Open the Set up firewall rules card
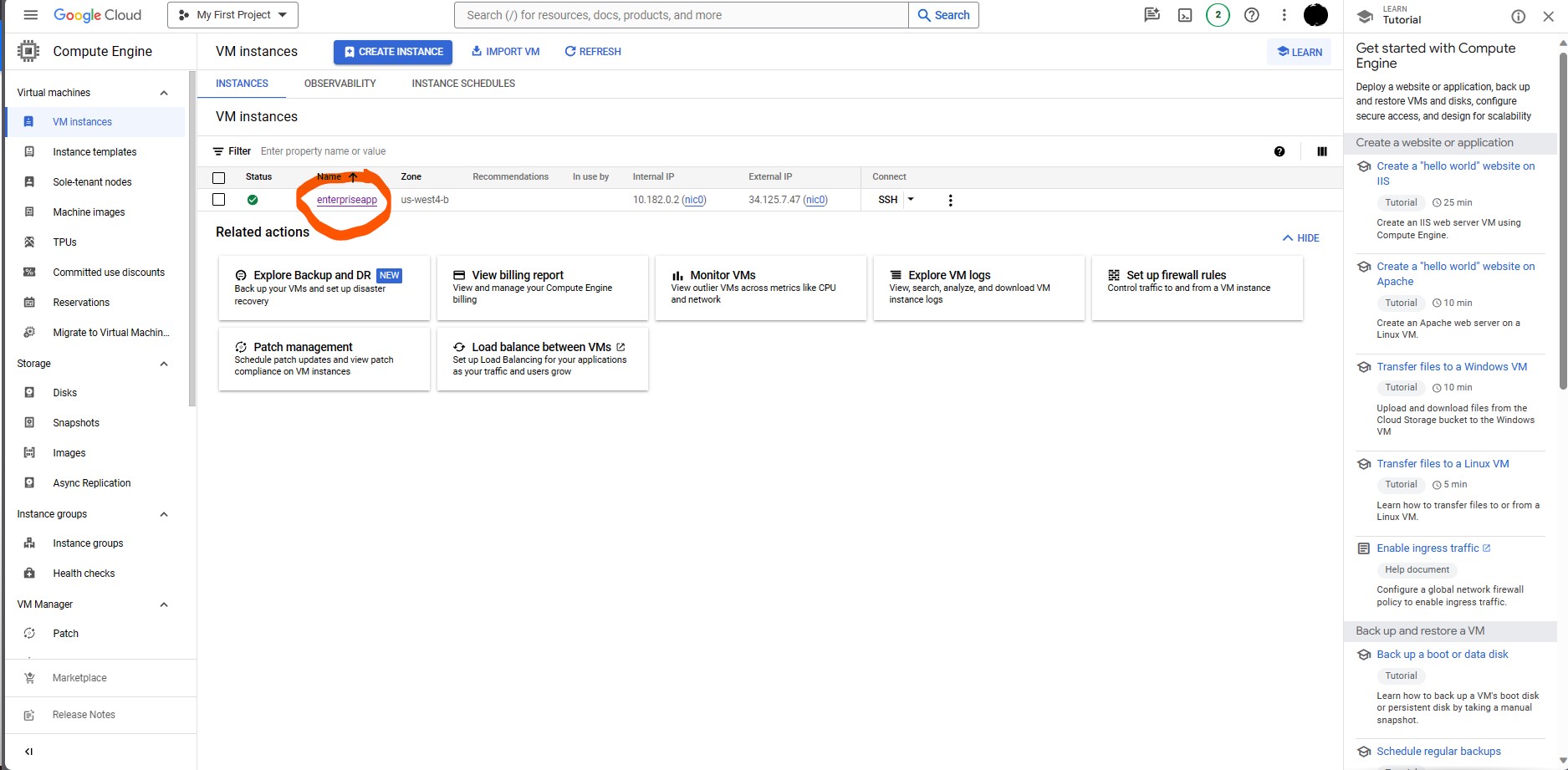Image resolution: width=1568 pixels, height=770 pixels. [x=1198, y=288]
